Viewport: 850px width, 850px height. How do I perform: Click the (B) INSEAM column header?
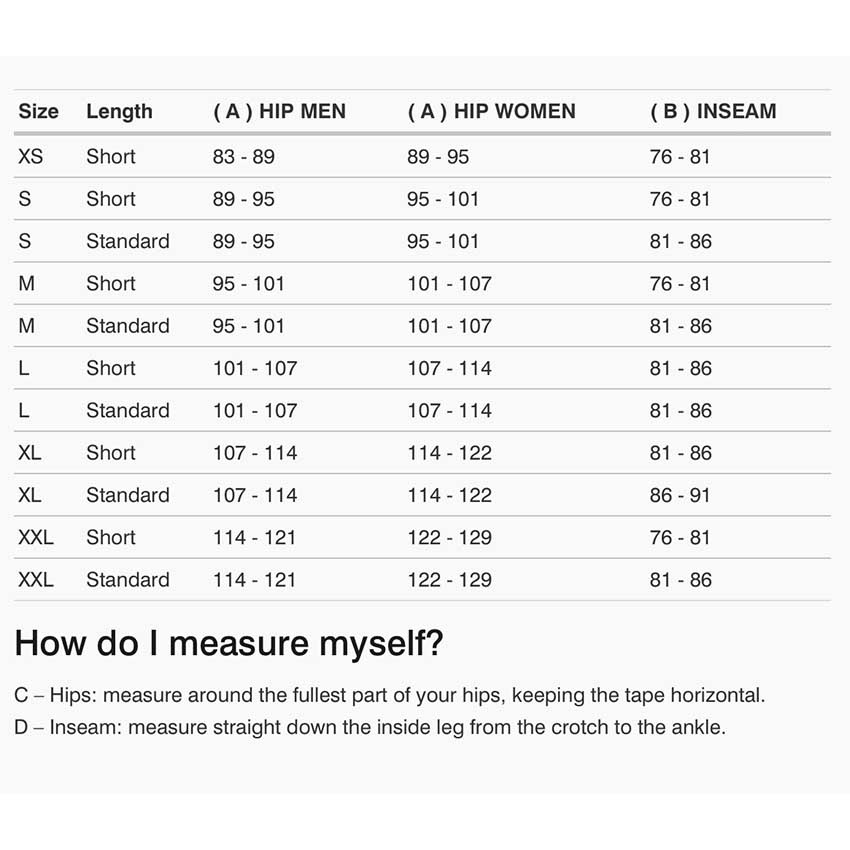[x=713, y=111]
